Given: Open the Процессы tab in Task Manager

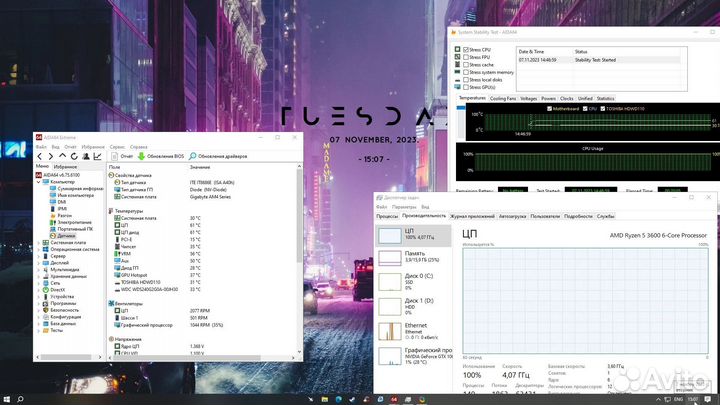Looking at the screenshot, I should (387, 216).
